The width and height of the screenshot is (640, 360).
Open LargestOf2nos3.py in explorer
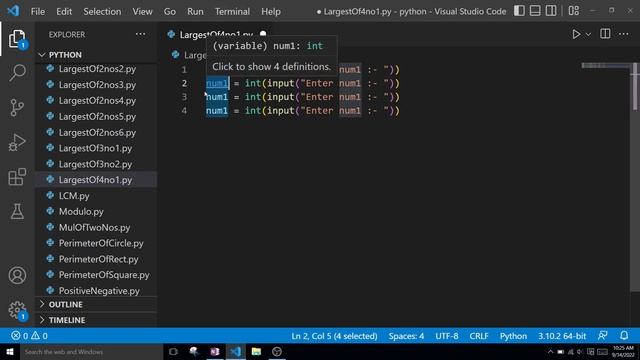(x=96, y=85)
